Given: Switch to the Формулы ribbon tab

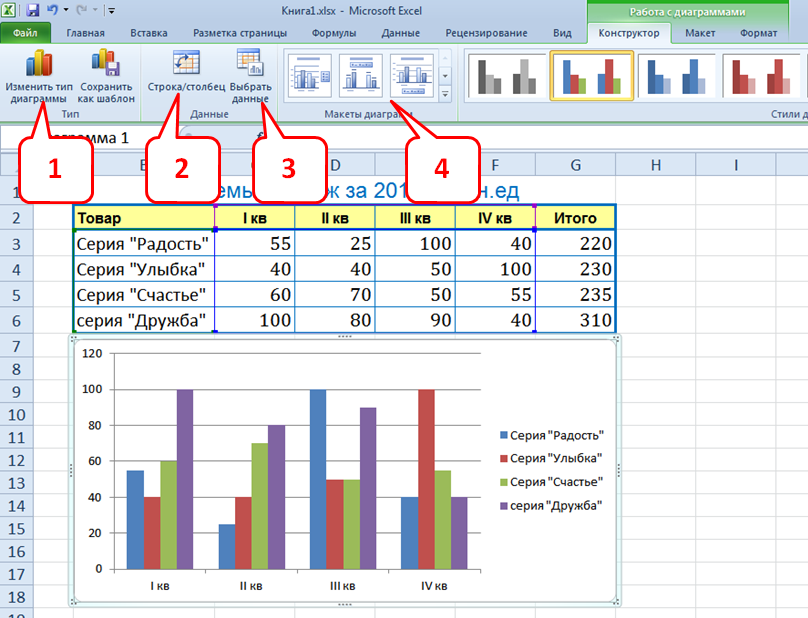Looking at the screenshot, I should (x=334, y=33).
